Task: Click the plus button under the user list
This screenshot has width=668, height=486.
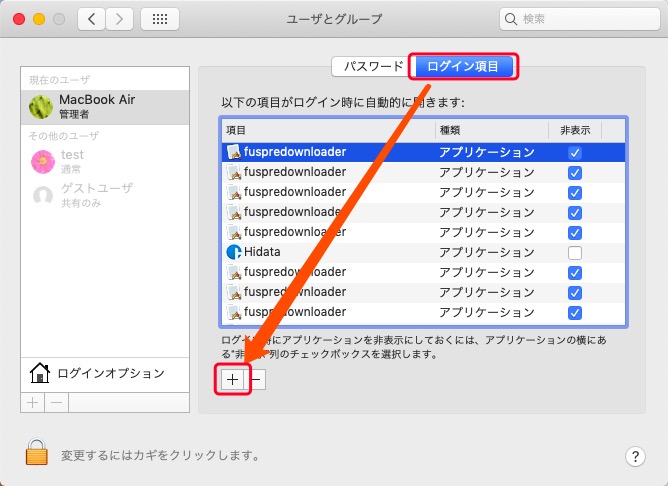Action: (x=33, y=402)
